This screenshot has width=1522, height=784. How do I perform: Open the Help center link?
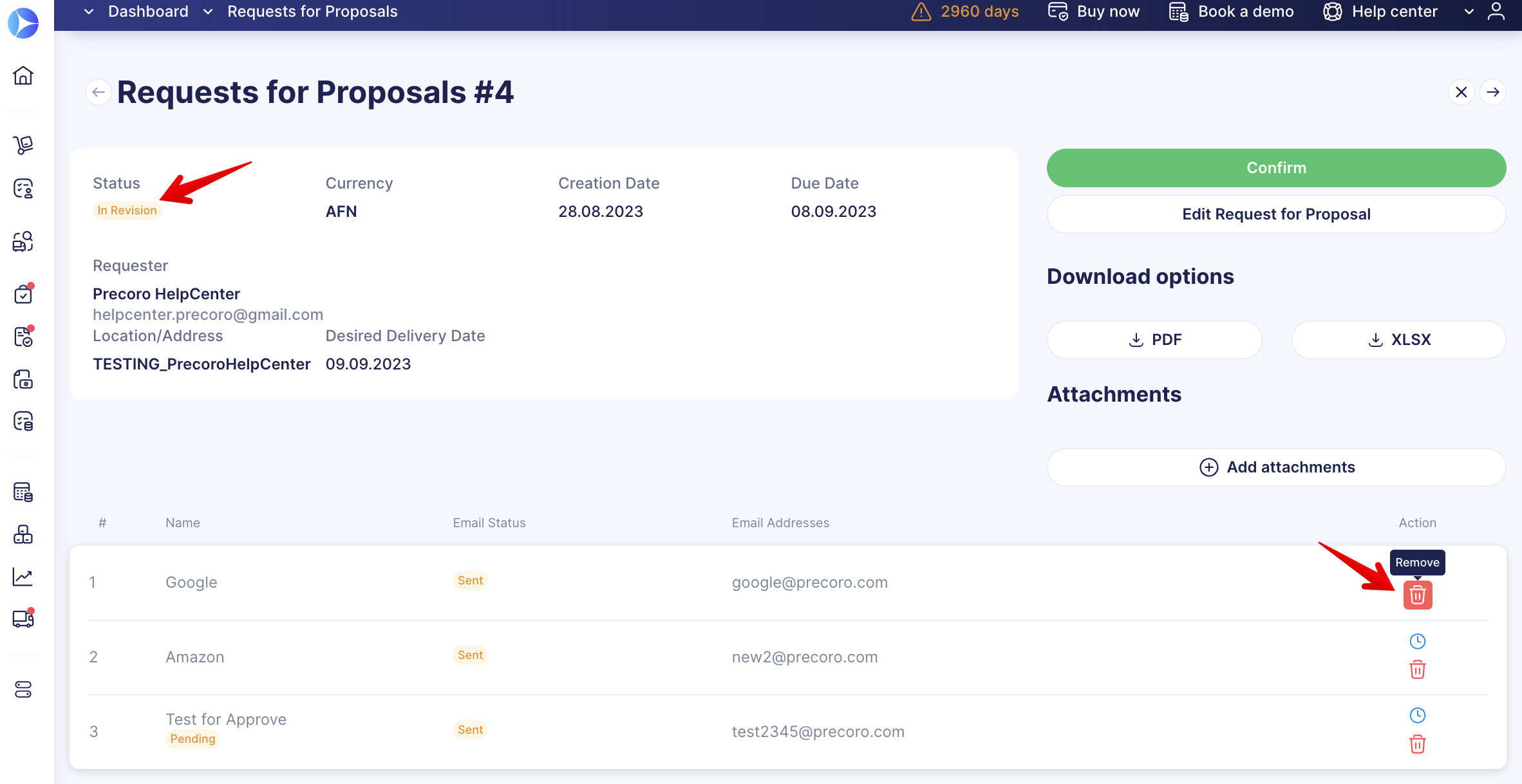pos(1380,12)
